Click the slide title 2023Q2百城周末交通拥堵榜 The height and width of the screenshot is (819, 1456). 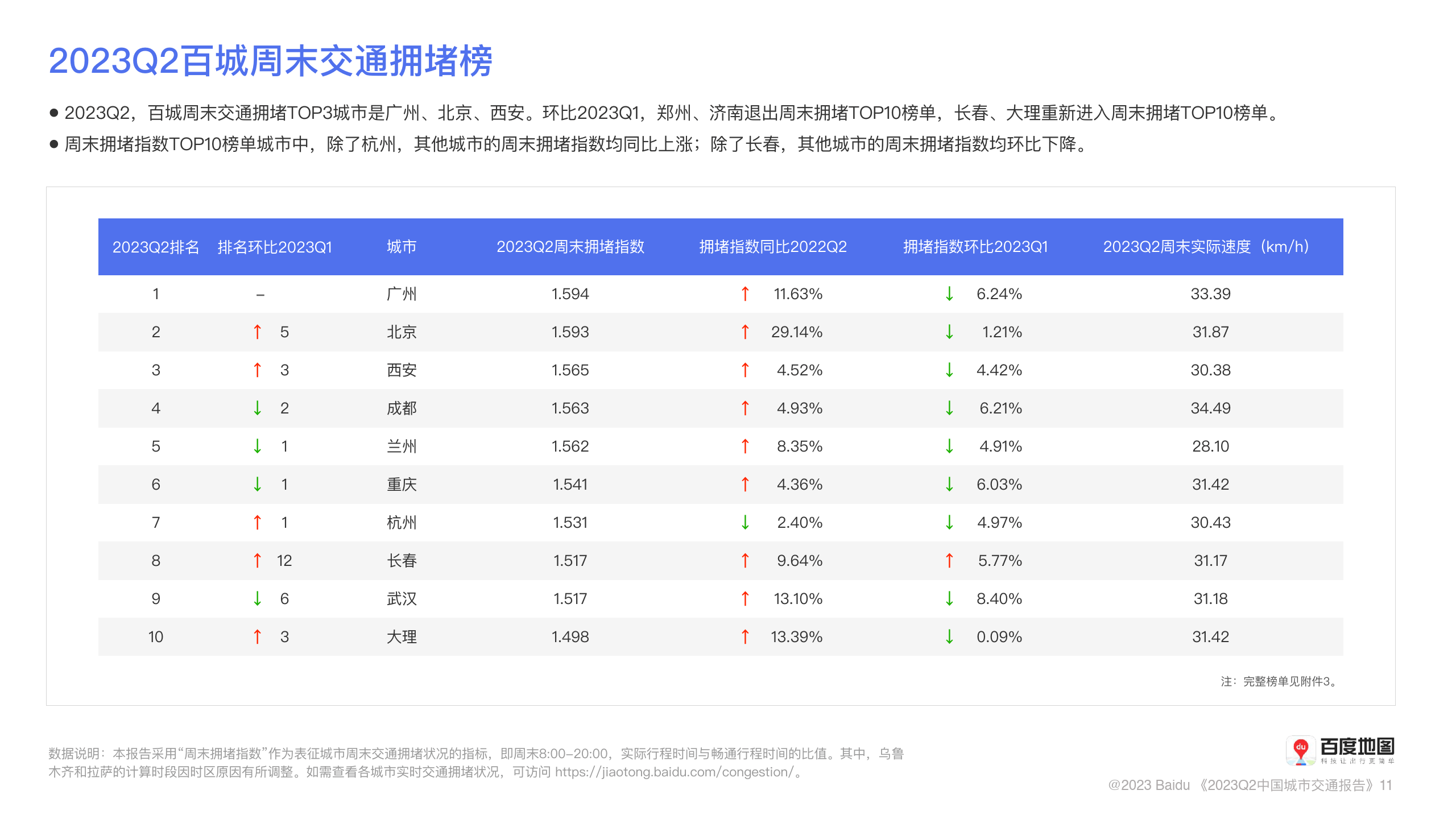270,61
